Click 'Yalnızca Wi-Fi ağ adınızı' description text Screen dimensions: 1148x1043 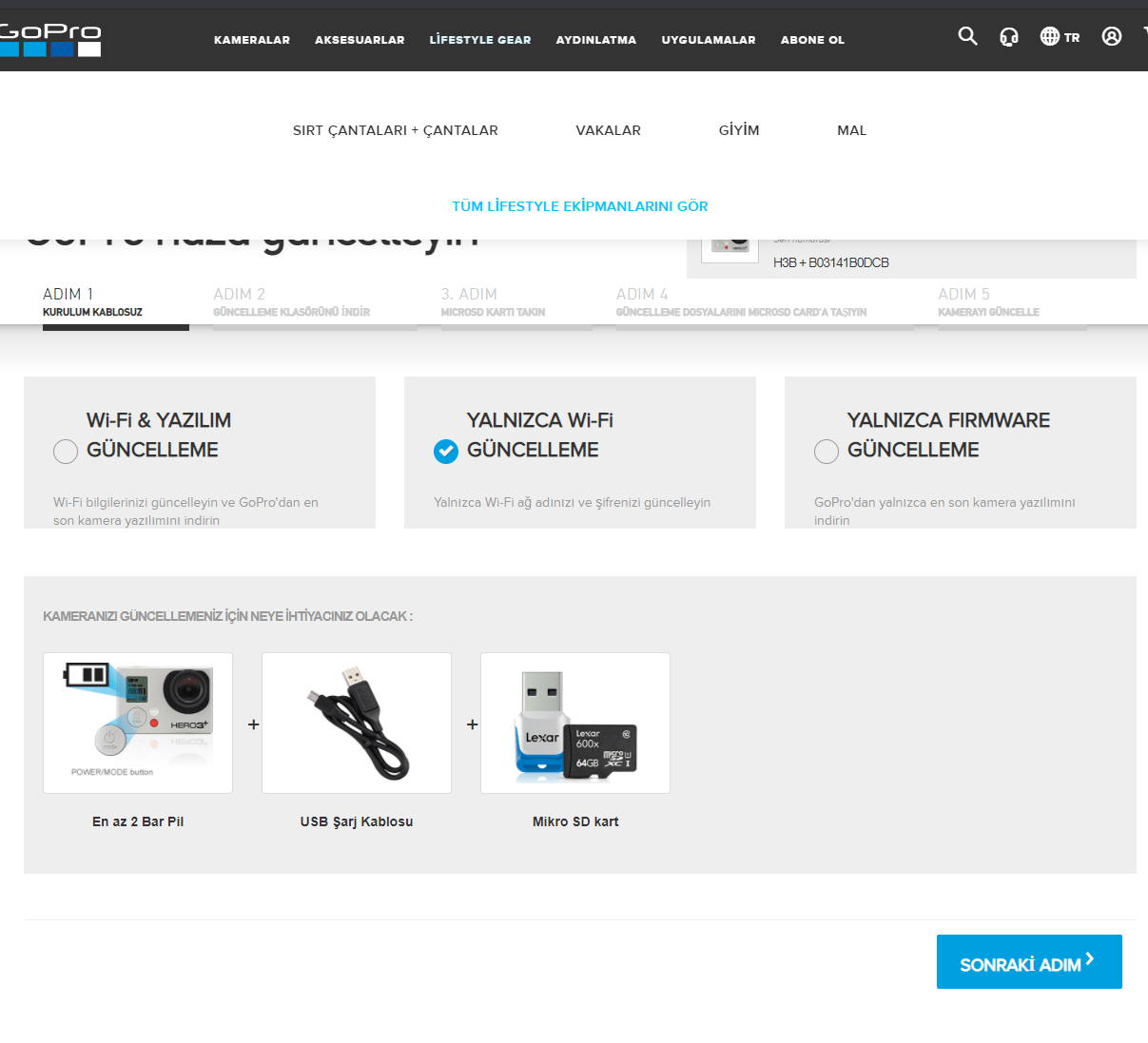click(573, 502)
